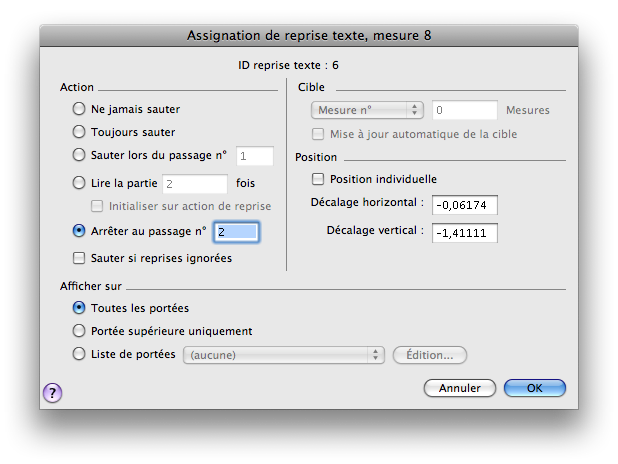Check 'Mise à jour automatique de la cible'
This screenshot has height=464, width=618.
click(319, 133)
